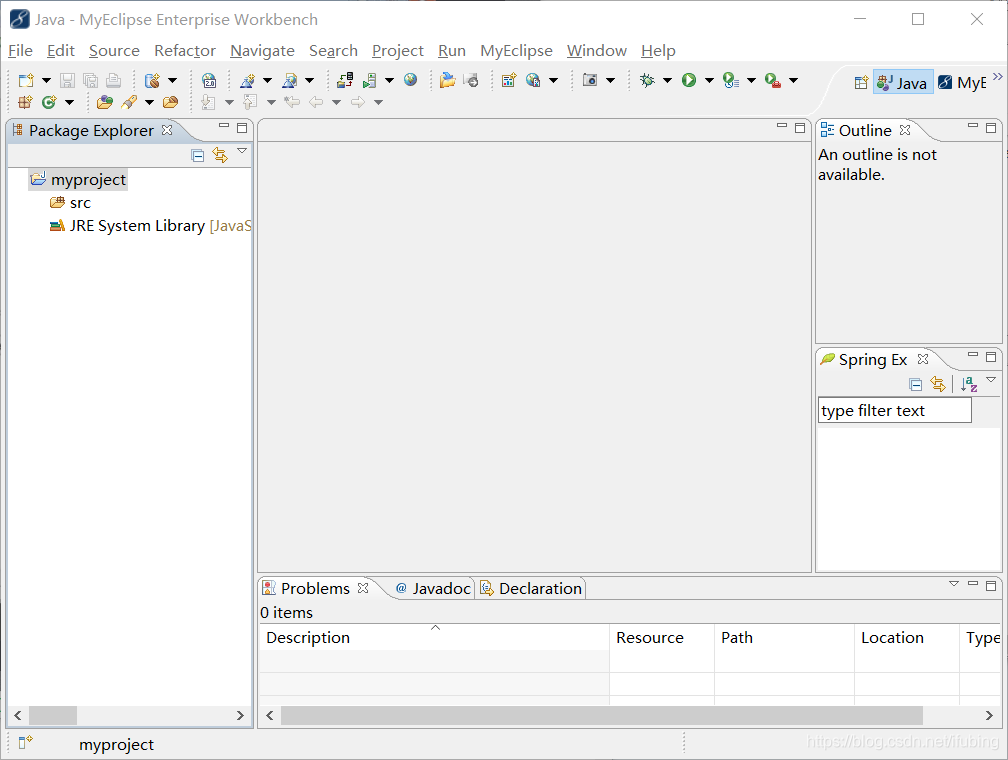Click the green Run play icon
Screen dimensions: 1008x760
tap(689, 80)
